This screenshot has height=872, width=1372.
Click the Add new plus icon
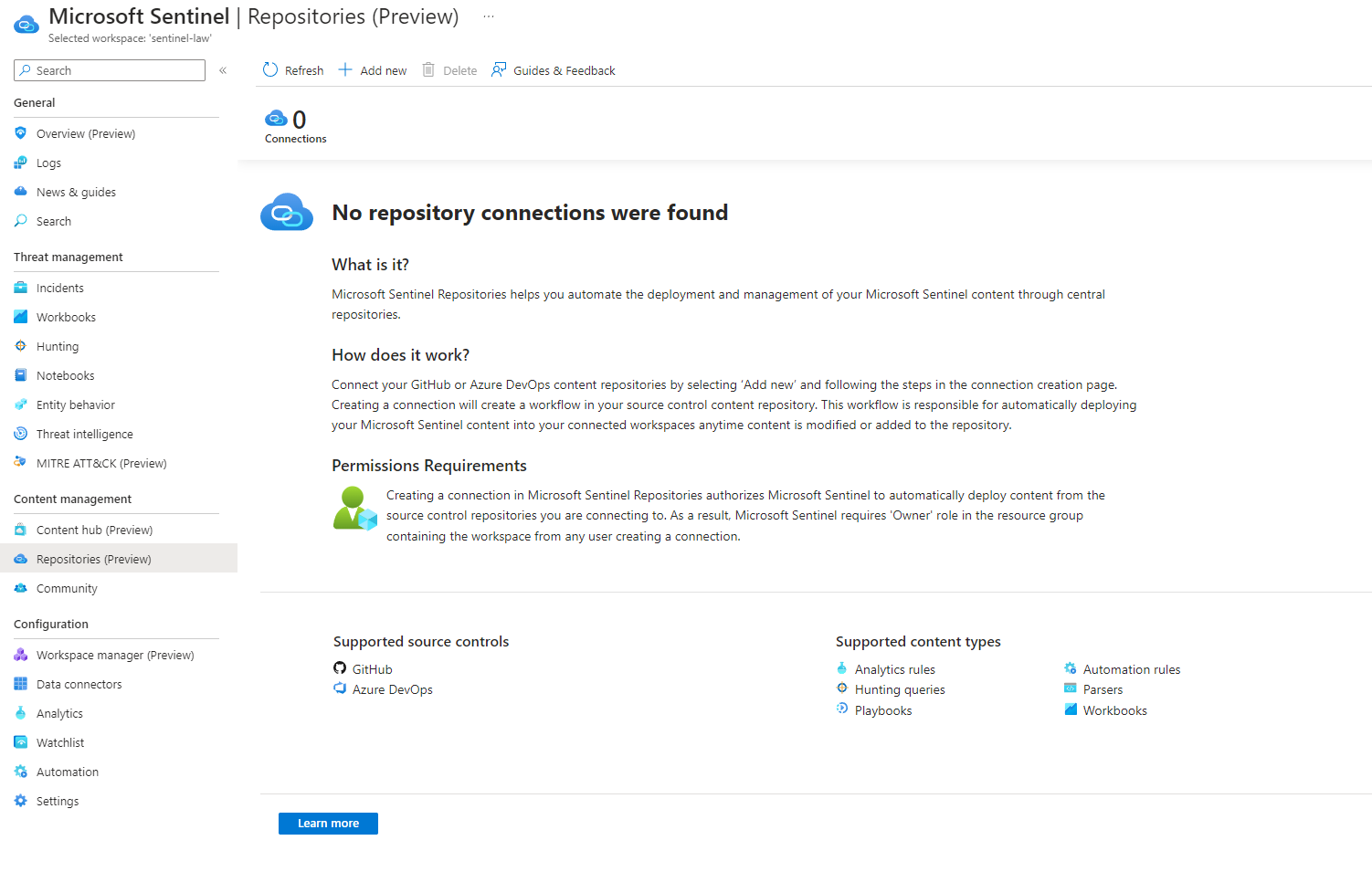(345, 70)
